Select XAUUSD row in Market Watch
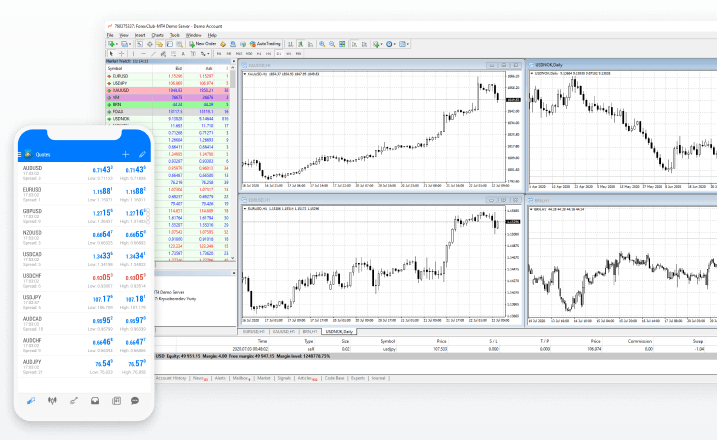This screenshot has width=717, height=440. (168, 90)
